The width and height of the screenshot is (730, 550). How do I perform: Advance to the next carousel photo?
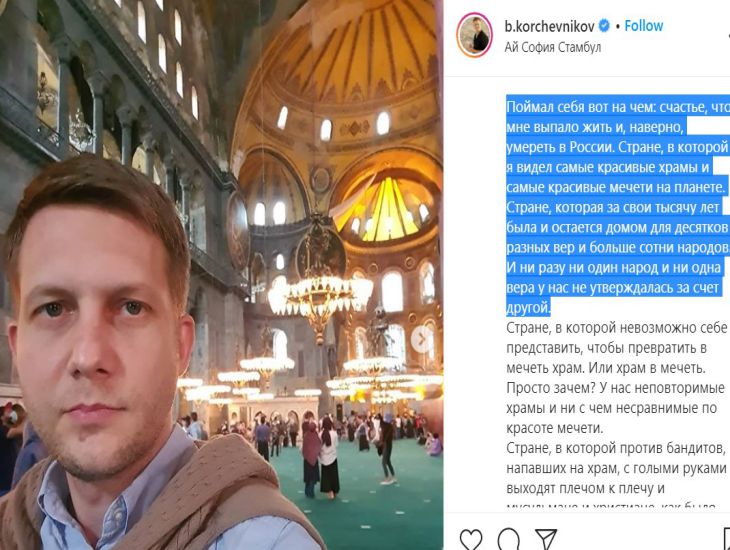(421, 339)
